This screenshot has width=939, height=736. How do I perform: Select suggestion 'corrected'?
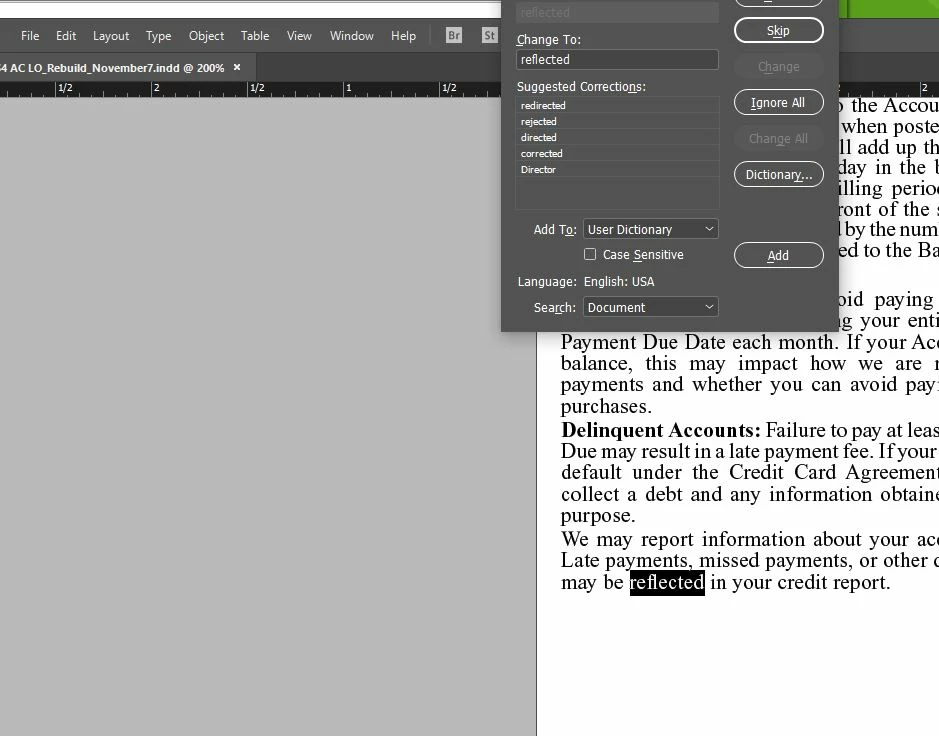617,153
